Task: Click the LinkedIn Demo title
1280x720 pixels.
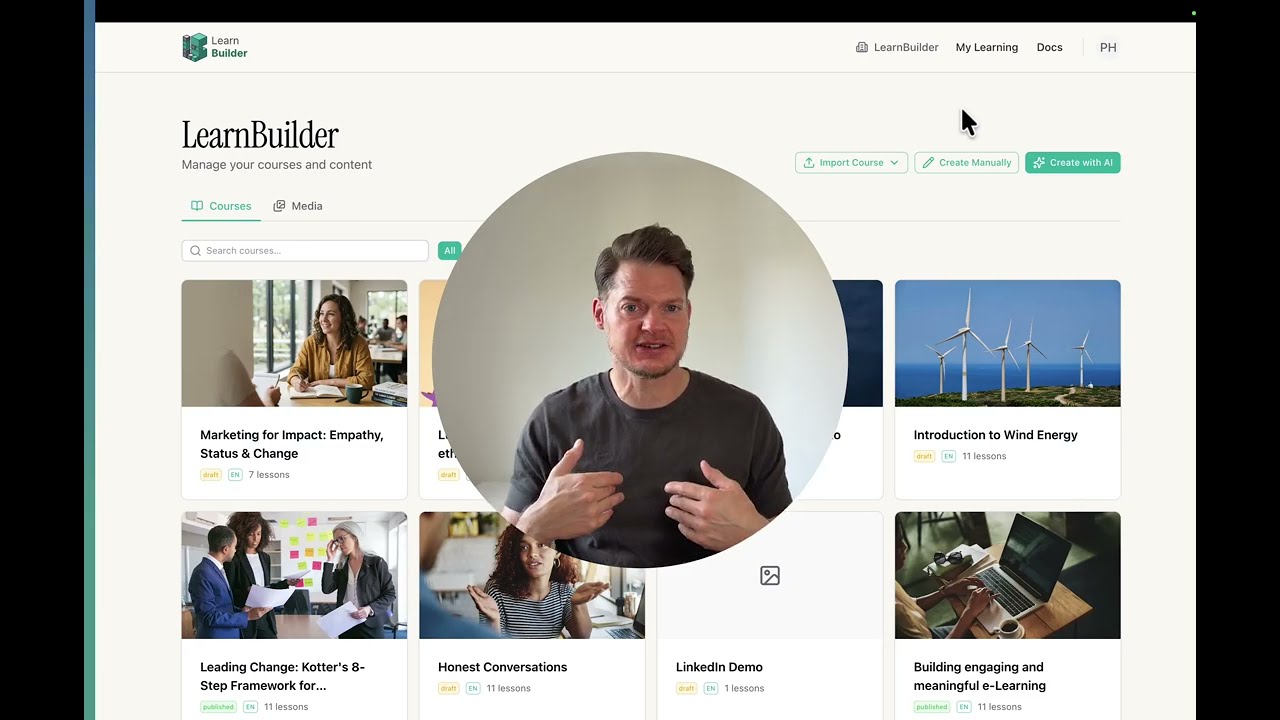Action: [719, 667]
